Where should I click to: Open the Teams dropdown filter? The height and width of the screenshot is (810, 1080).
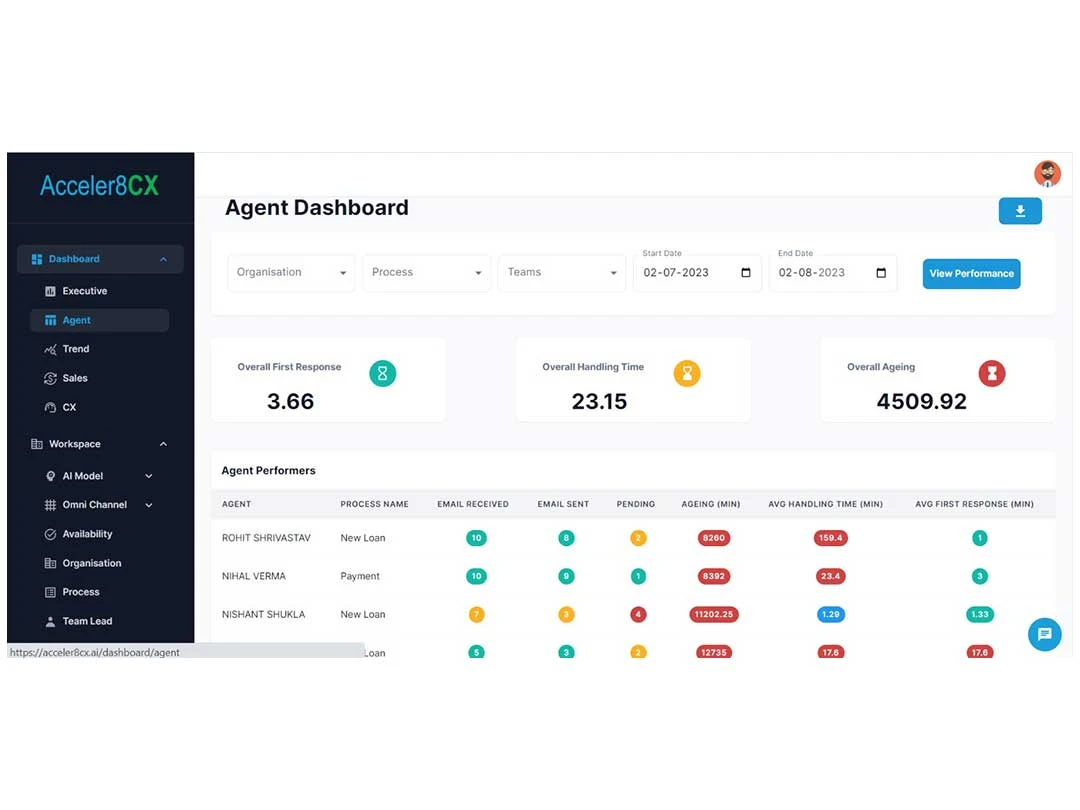(561, 273)
